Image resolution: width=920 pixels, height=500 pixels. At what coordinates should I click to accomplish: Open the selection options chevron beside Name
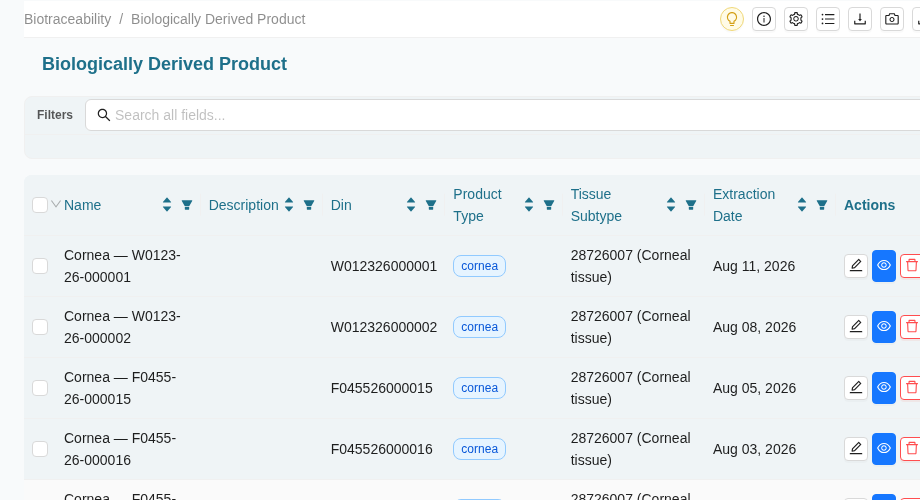[x=56, y=204]
